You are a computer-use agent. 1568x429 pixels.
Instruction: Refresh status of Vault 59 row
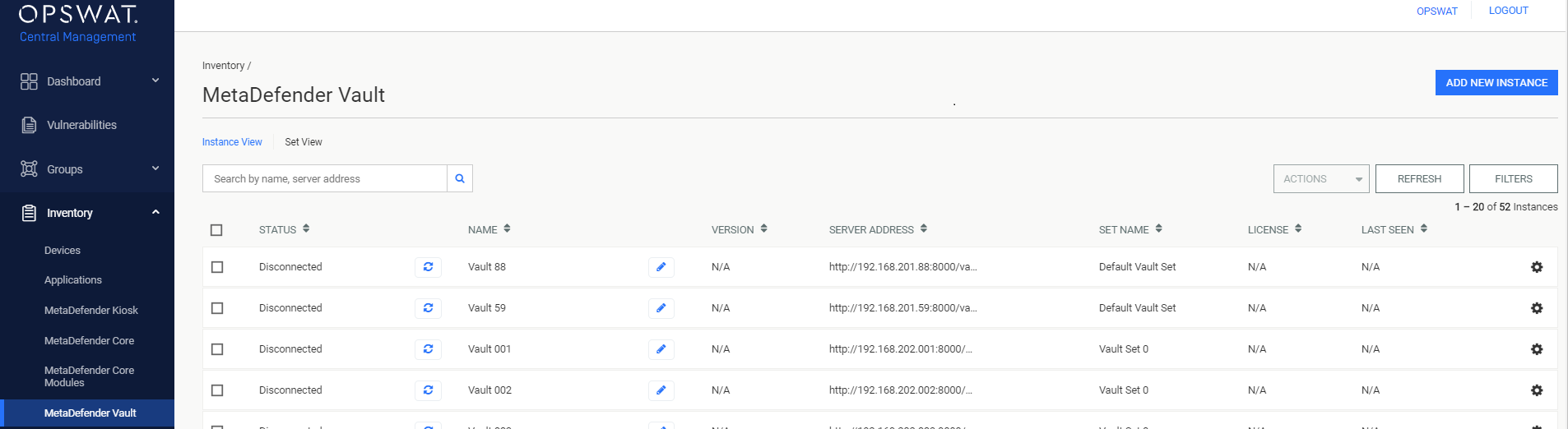[x=428, y=308]
